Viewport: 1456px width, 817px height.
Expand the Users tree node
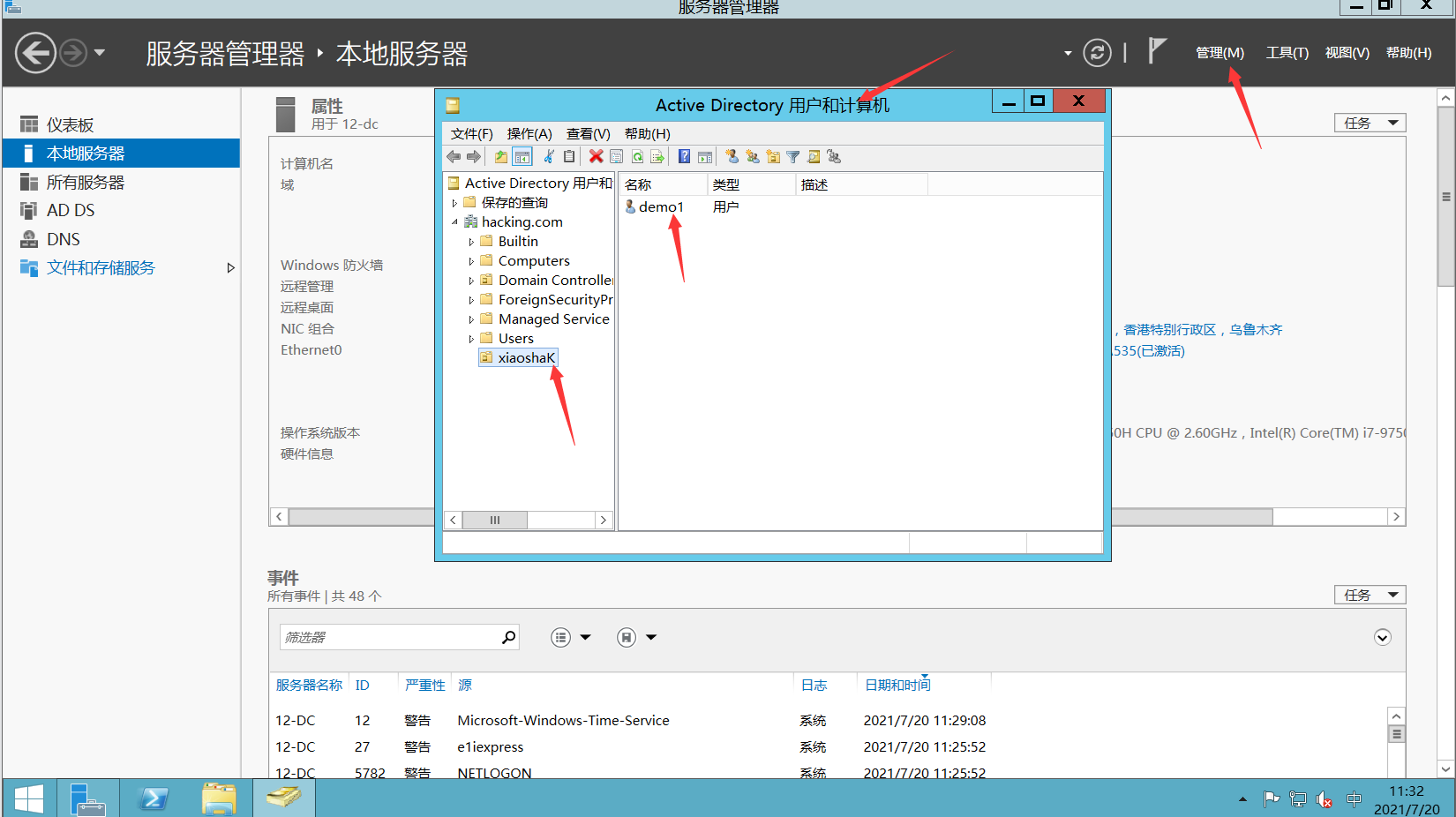pos(471,339)
